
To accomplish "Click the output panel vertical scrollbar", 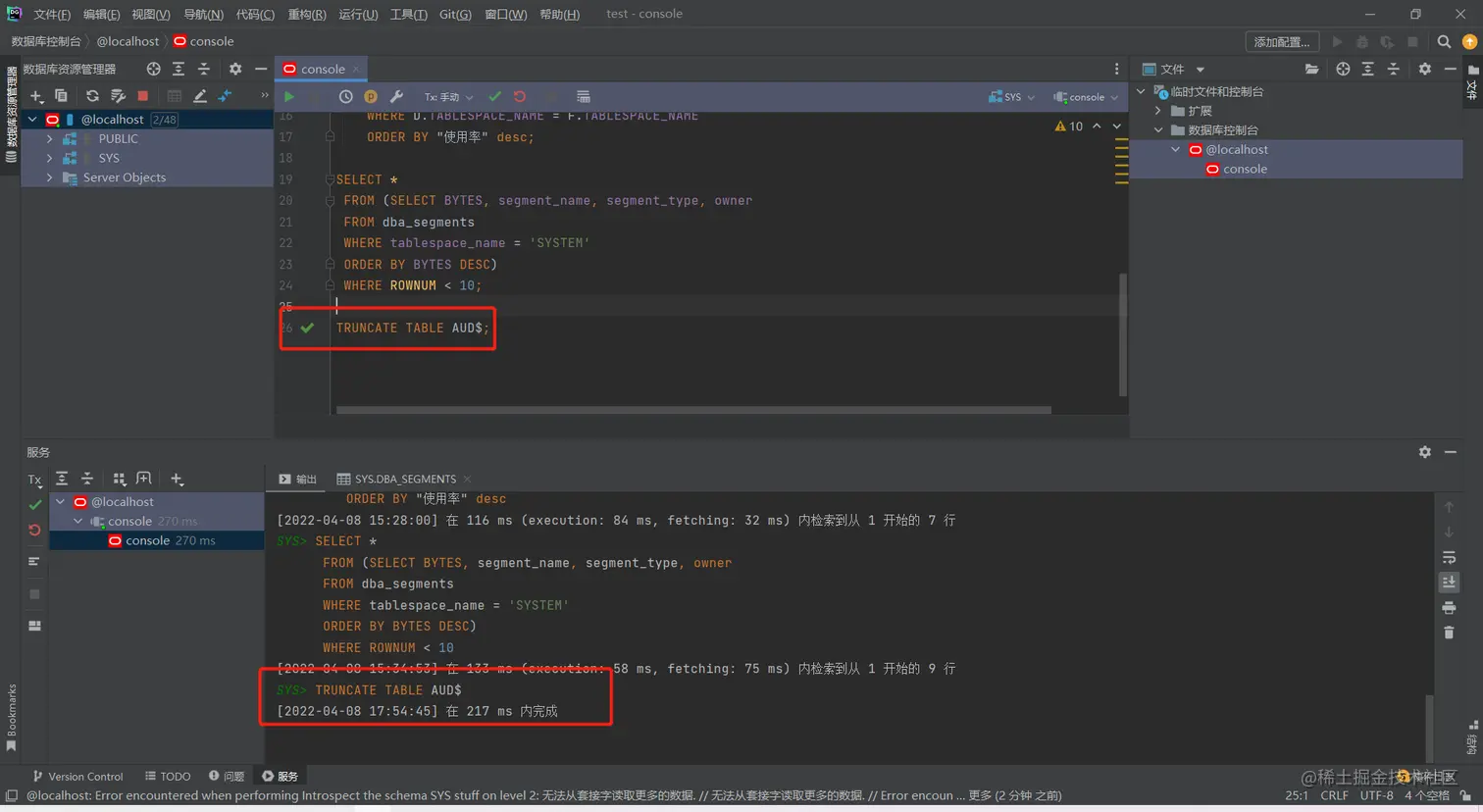I will coord(1429,730).
